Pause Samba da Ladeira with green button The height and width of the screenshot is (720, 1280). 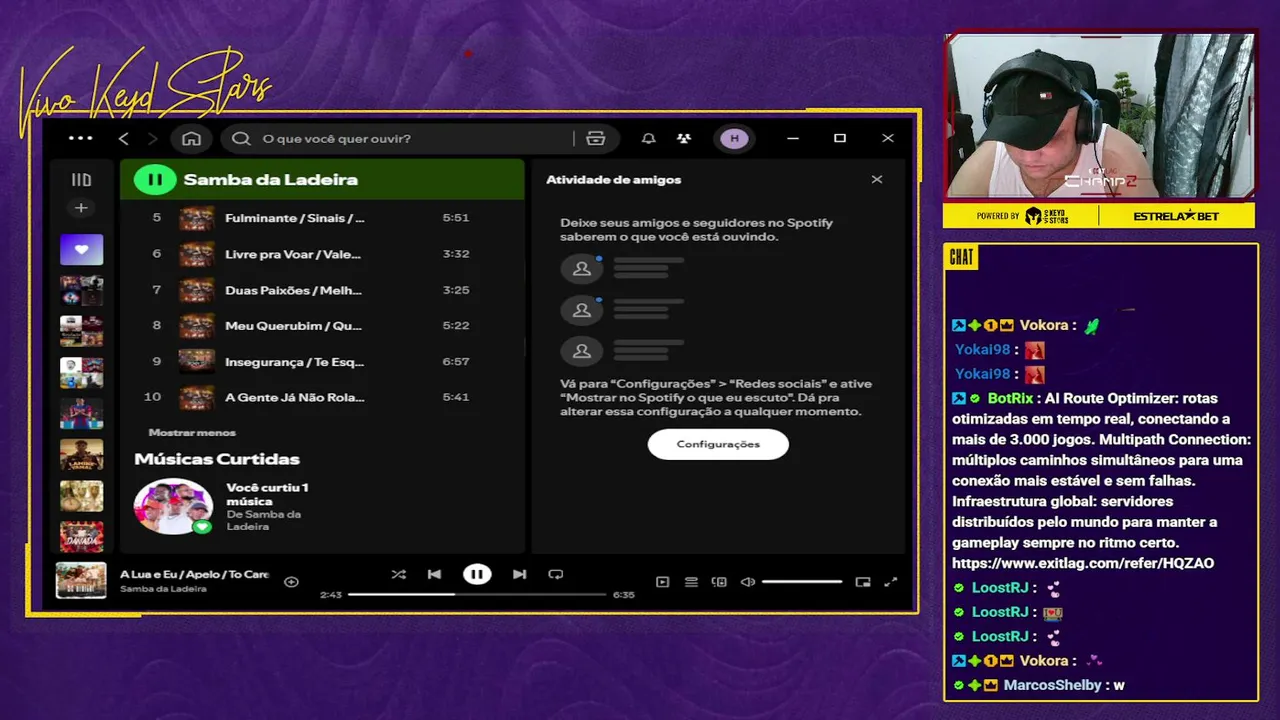(155, 180)
